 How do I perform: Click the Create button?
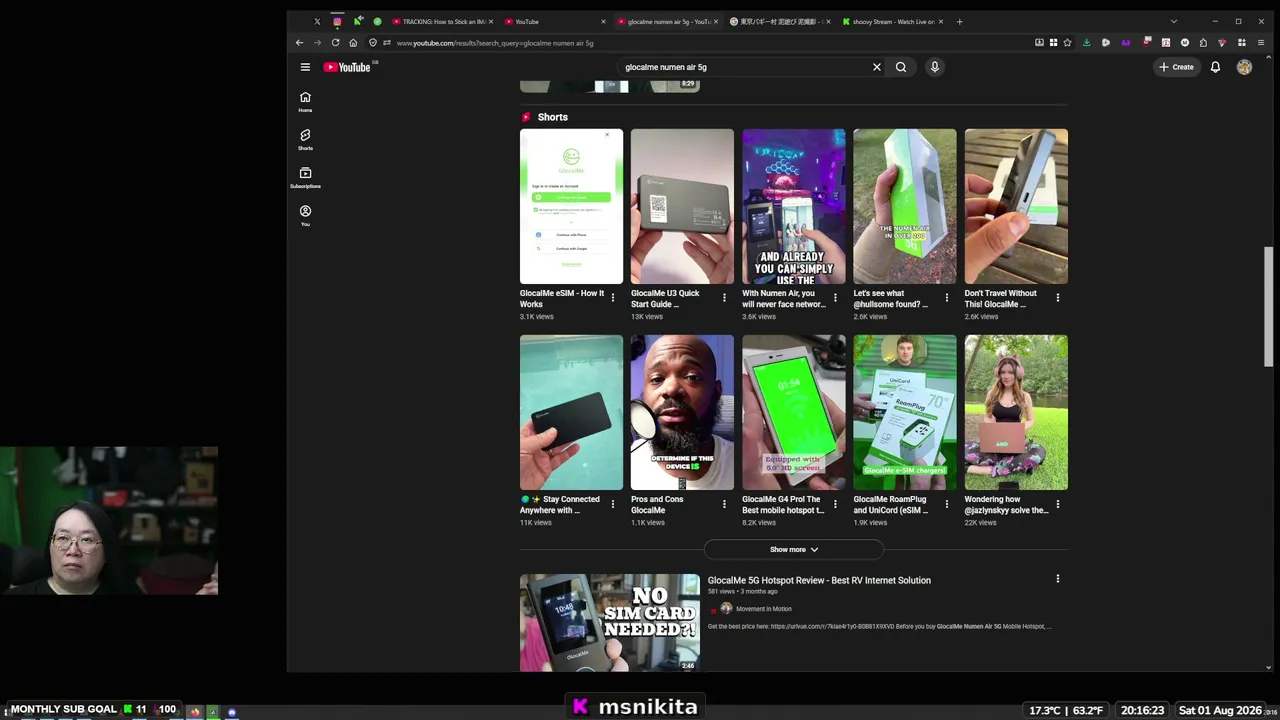pos(1176,67)
